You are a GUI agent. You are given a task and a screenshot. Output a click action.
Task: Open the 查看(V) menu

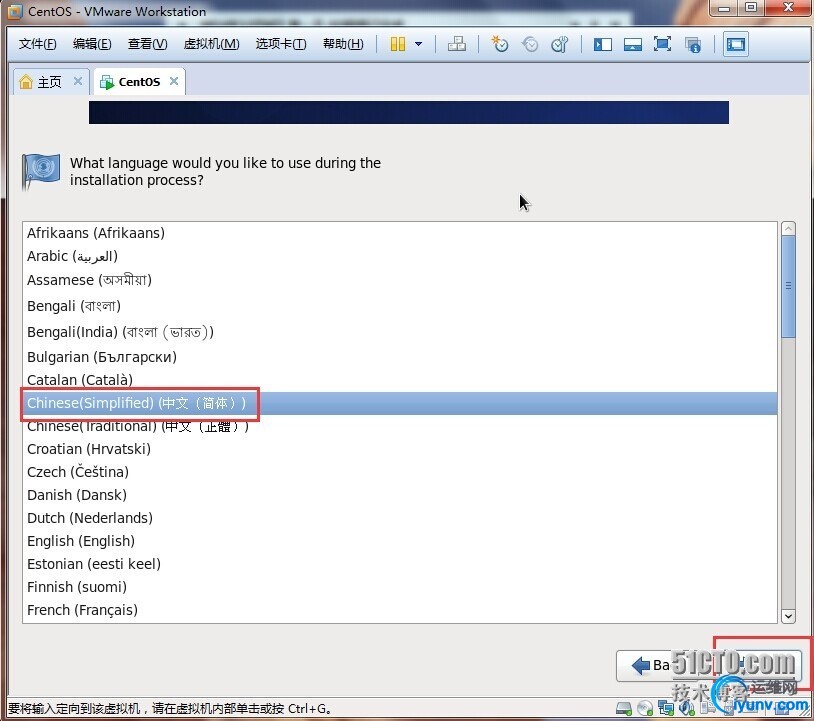tap(147, 44)
